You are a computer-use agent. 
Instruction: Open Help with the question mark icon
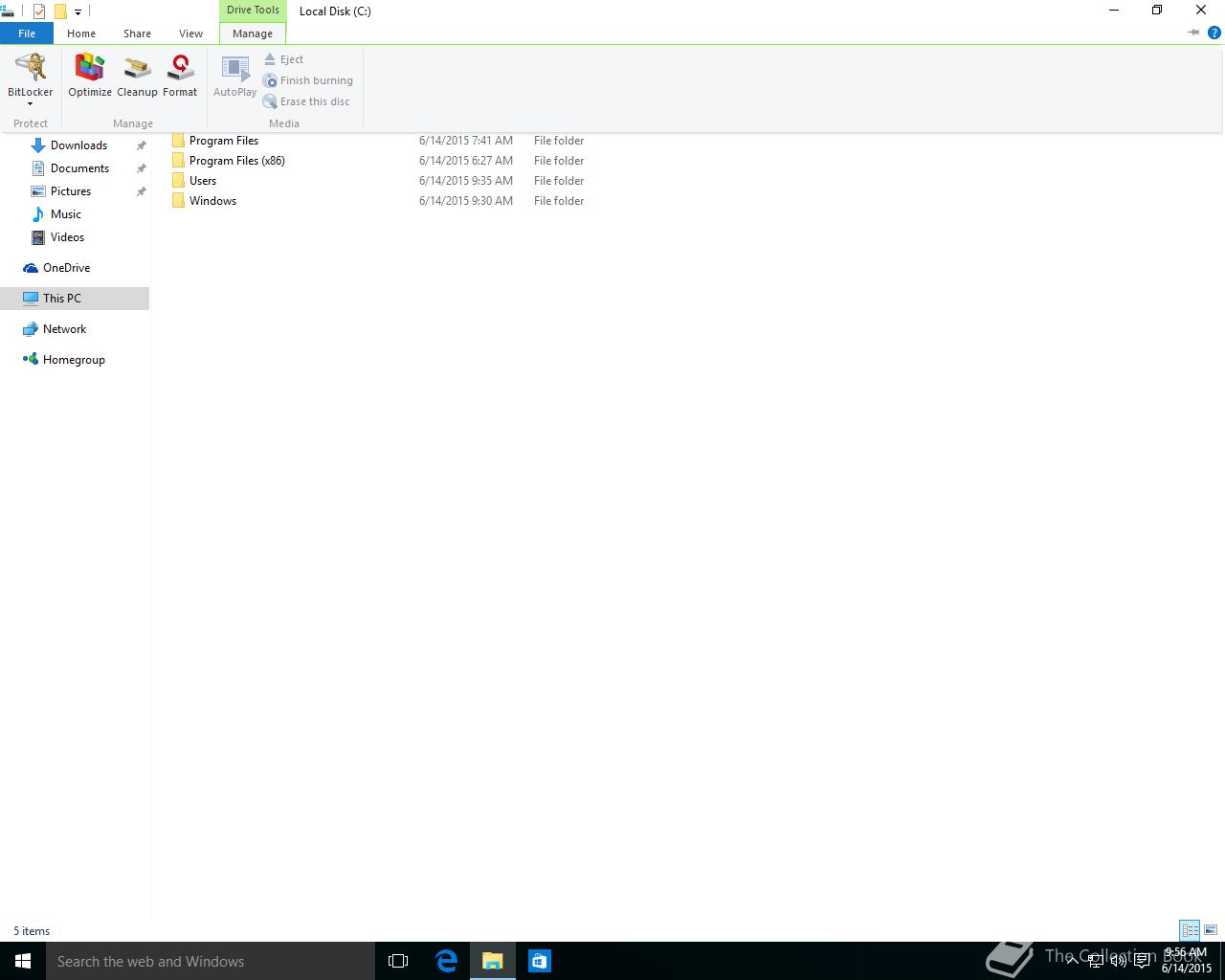click(1214, 33)
